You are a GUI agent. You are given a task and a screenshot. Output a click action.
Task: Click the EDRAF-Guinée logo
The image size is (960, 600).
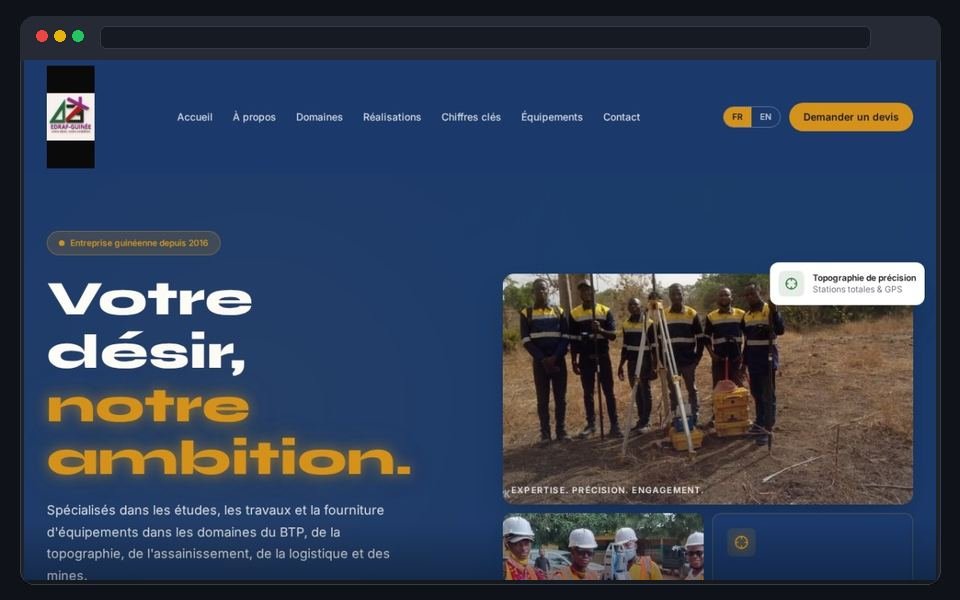click(70, 117)
